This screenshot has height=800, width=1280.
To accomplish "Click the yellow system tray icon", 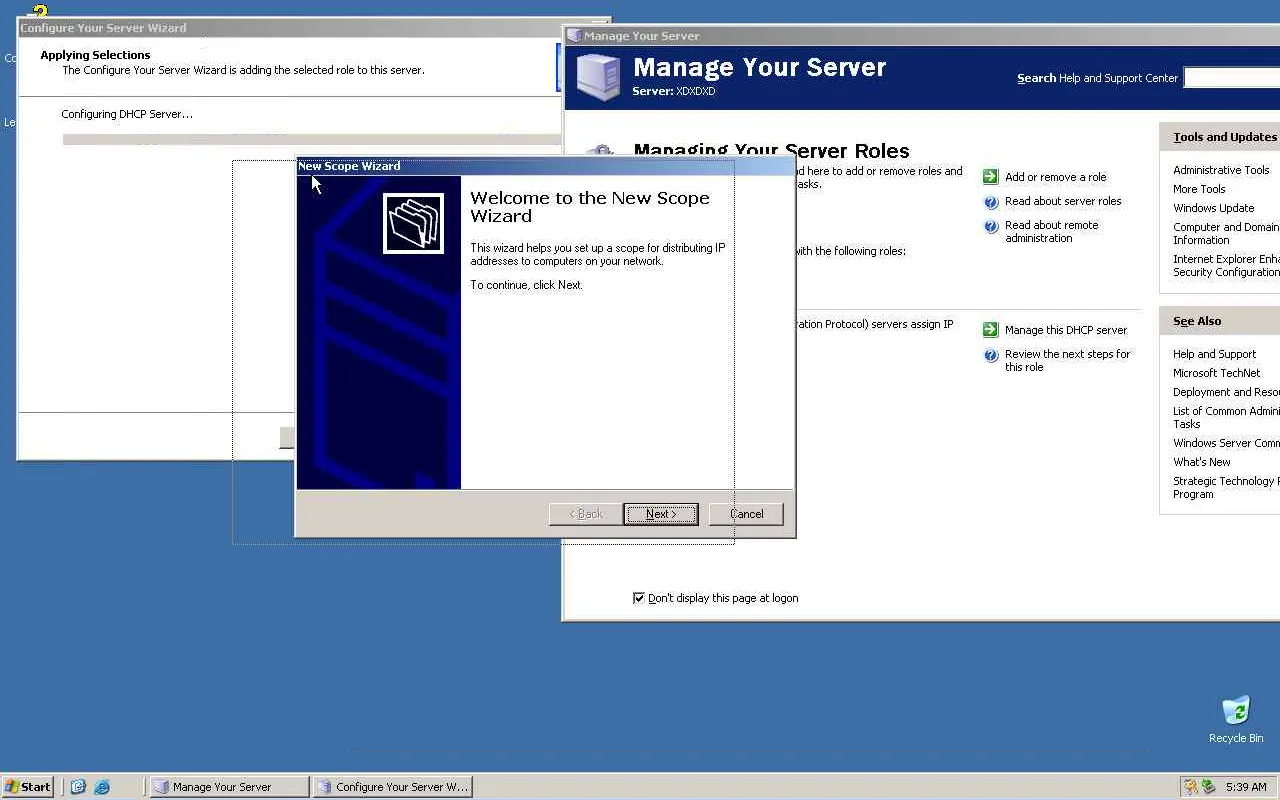I will click(x=1190, y=787).
